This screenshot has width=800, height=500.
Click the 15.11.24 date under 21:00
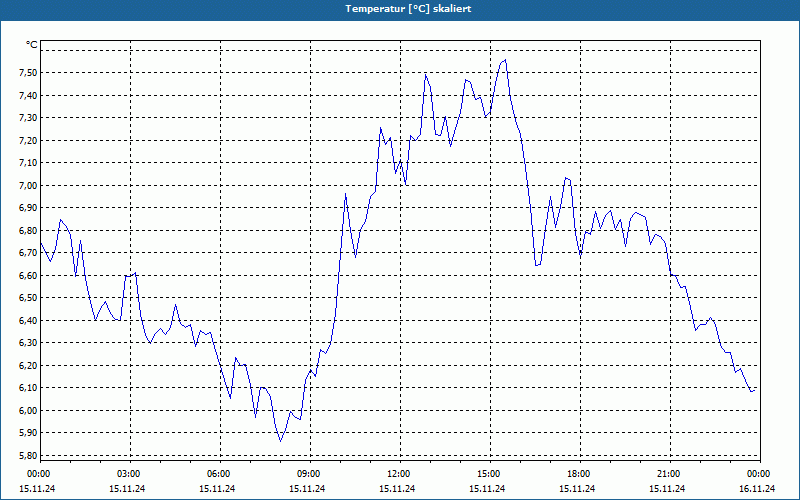(x=667, y=489)
